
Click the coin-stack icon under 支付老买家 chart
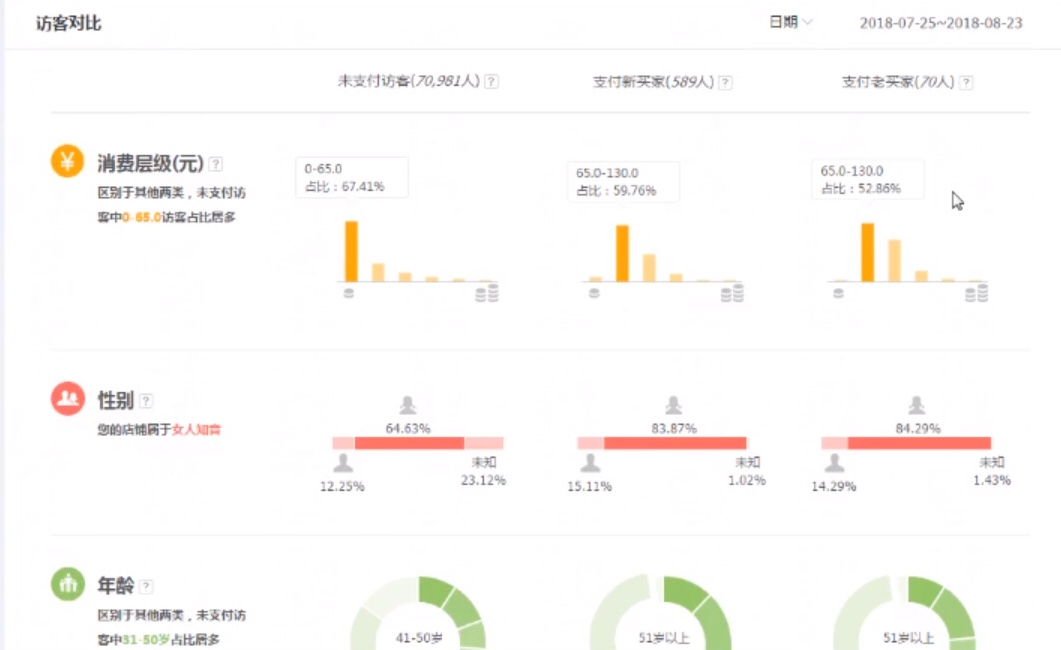[x=976, y=293]
